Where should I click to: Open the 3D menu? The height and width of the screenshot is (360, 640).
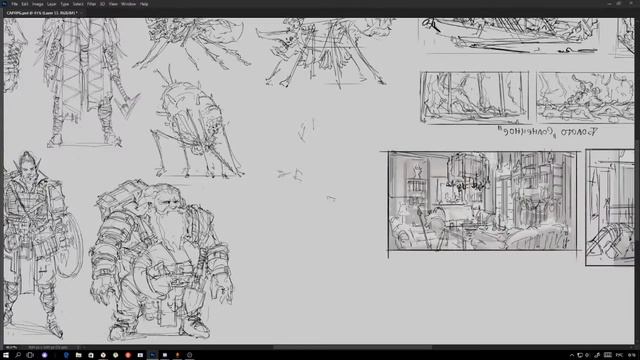point(102,4)
